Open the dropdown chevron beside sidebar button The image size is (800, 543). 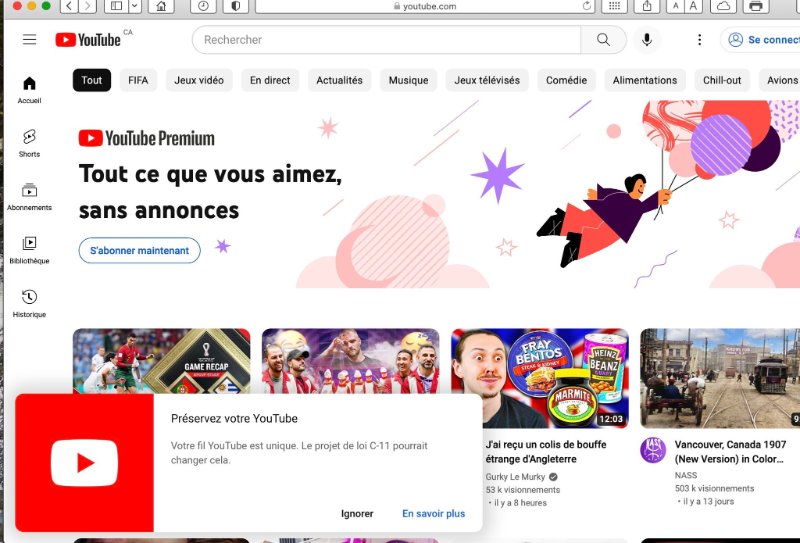click(135, 6)
